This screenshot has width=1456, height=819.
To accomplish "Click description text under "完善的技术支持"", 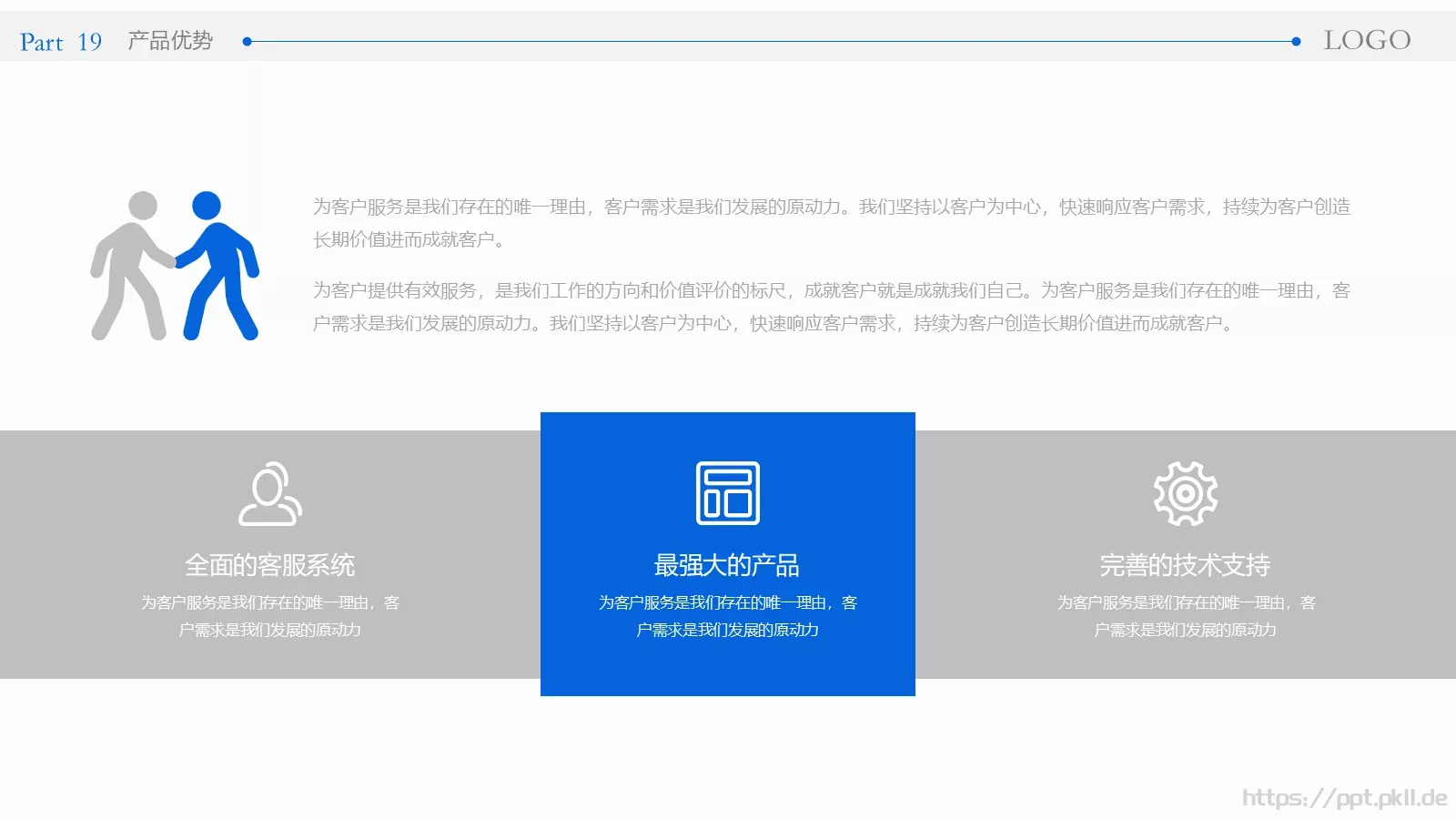I will (x=1186, y=616).
